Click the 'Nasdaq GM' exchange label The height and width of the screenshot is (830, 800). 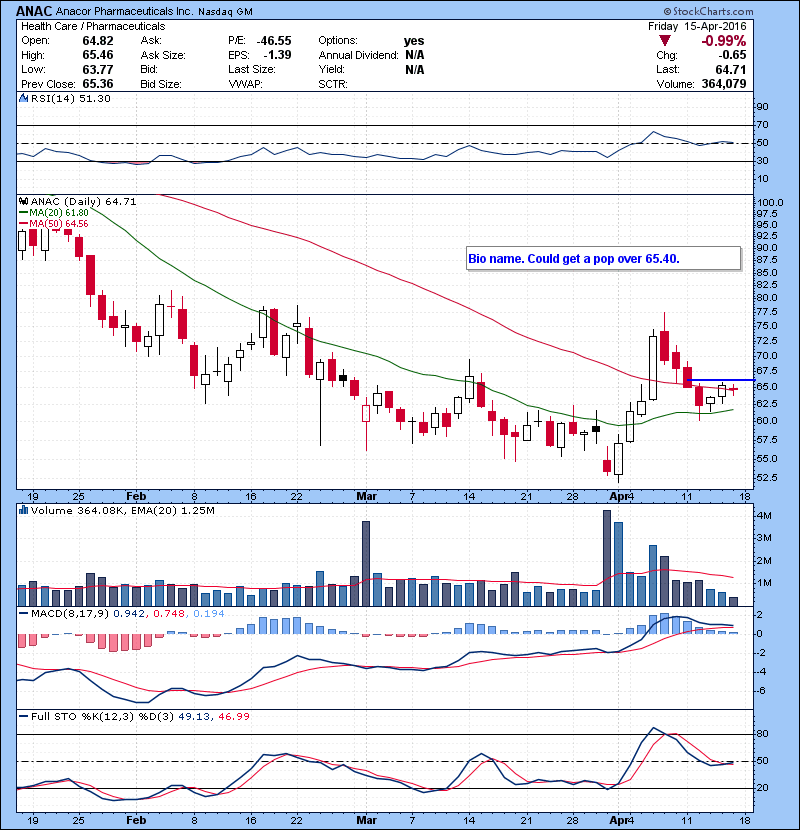(225, 12)
